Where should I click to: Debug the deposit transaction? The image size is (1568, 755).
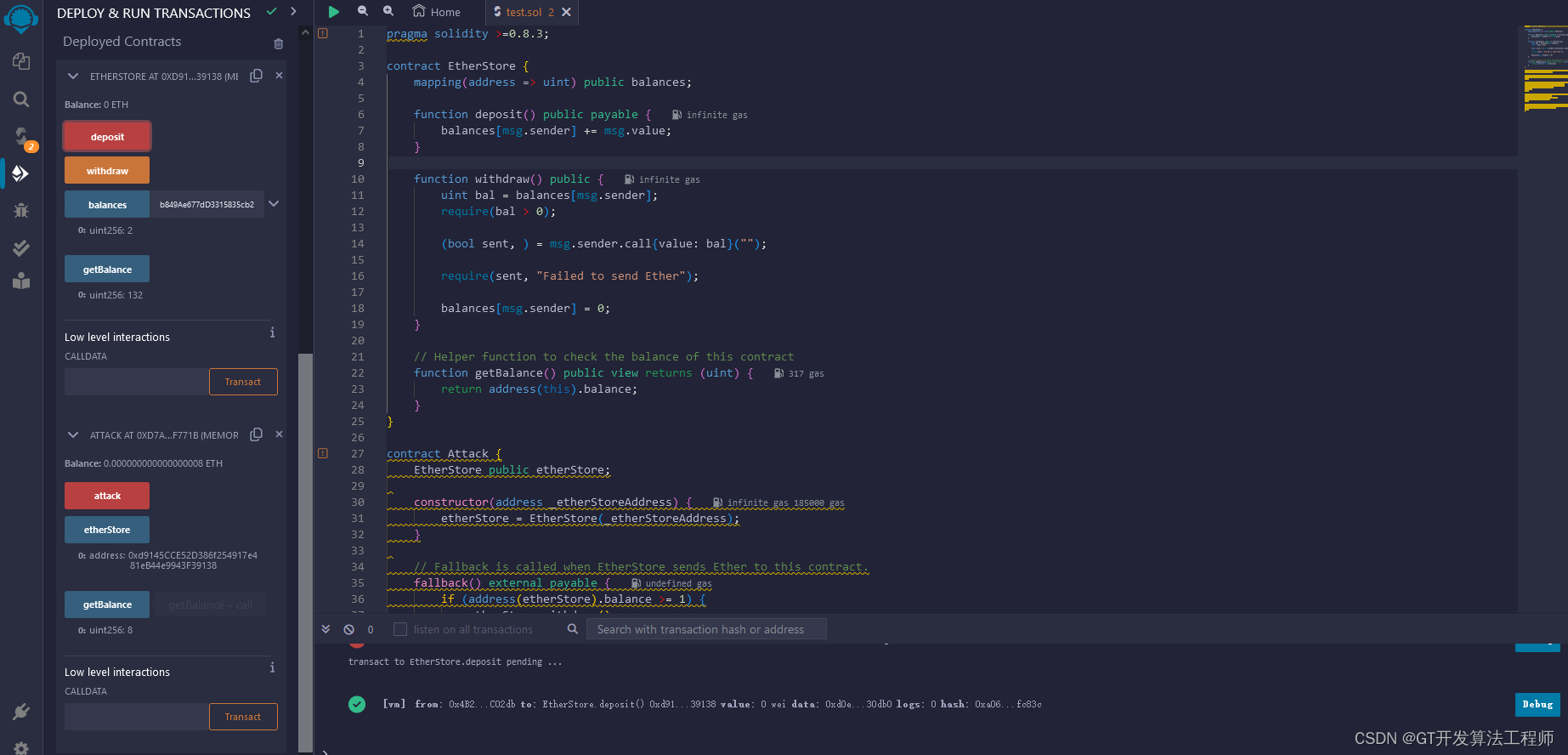pyautogui.click(x=1537, y=704)
